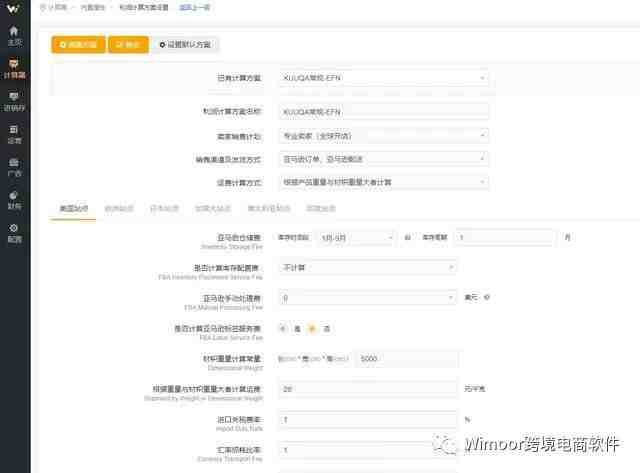This screenshot has width=640, height=473.
Task: Click the orange add-scheme button
Action: (78, 44)
